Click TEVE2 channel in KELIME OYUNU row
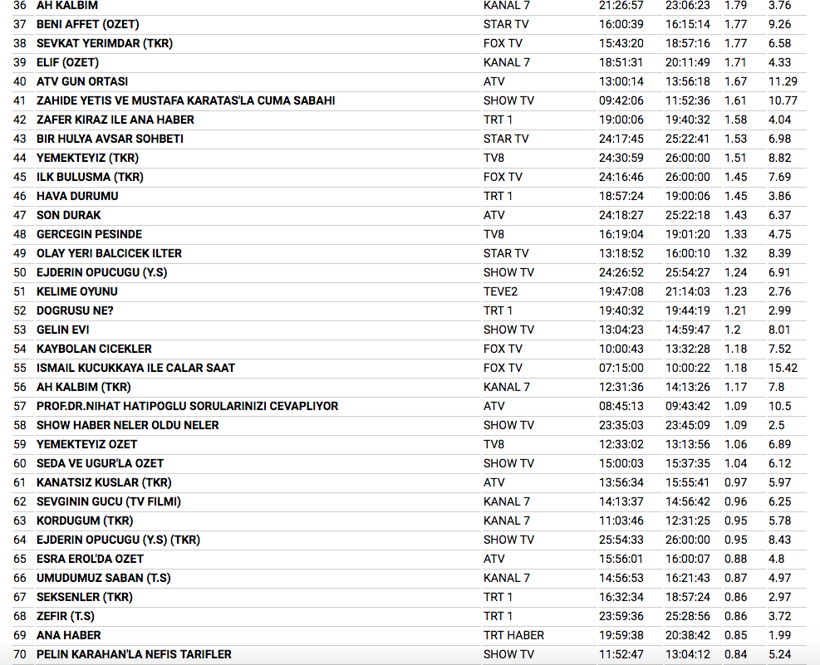The height and width of the screenshot is (665, 820). click(x=500, y=292)
